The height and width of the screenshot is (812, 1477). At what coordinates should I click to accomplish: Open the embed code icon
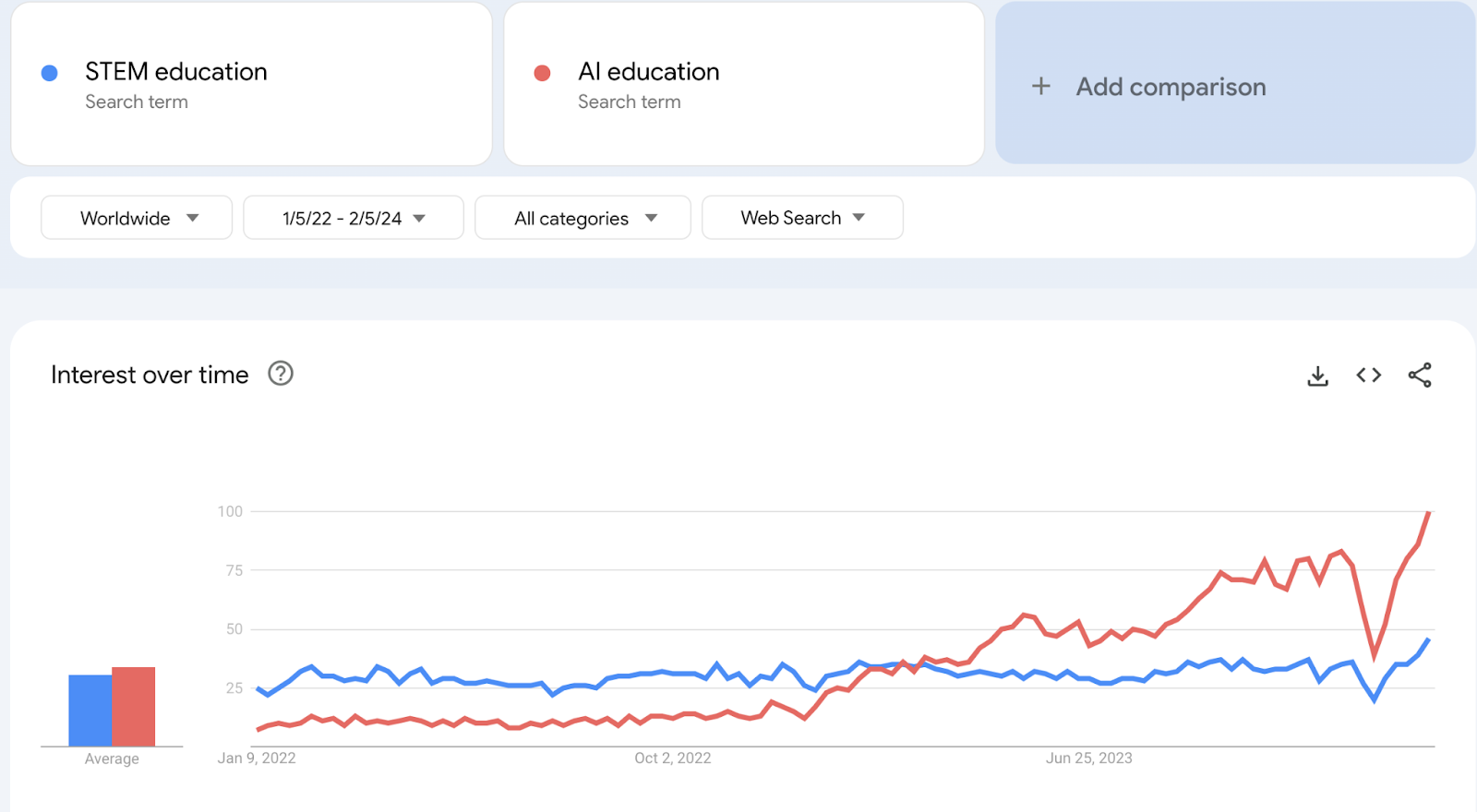pos(1368,375)
